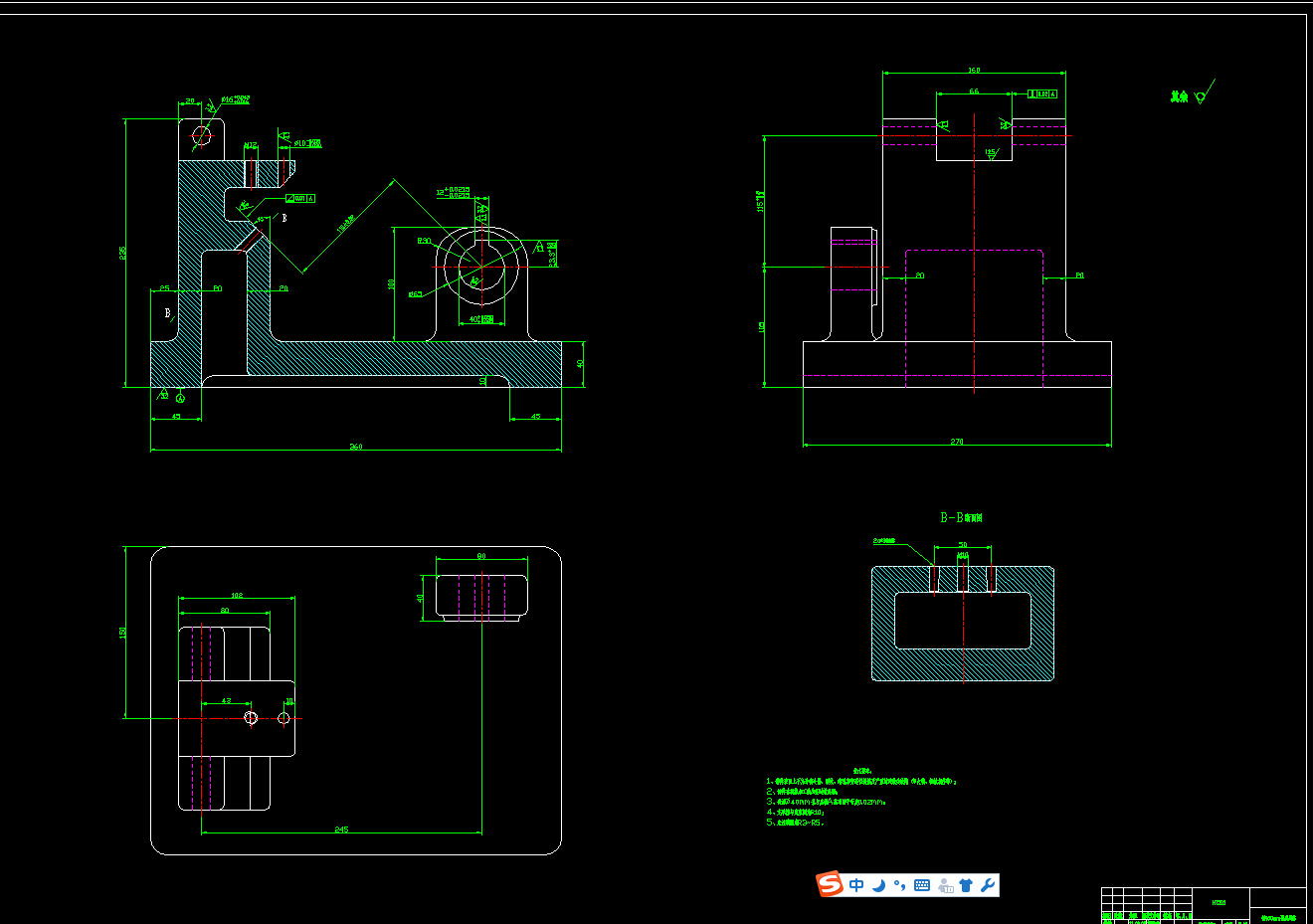Screen dimensions: 1313x924
Task: Select the 108 dimension in the plan view
Action: click(237, 596)
